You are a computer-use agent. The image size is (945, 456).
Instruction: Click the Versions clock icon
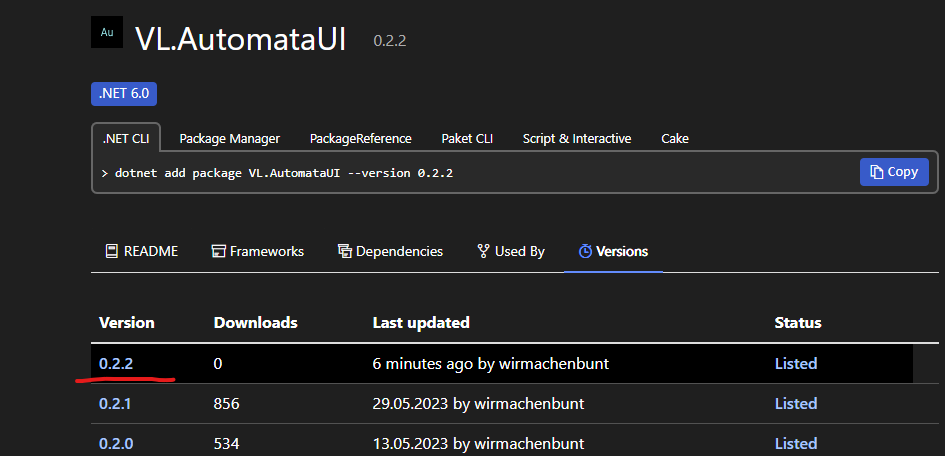(x=585, y=251)
